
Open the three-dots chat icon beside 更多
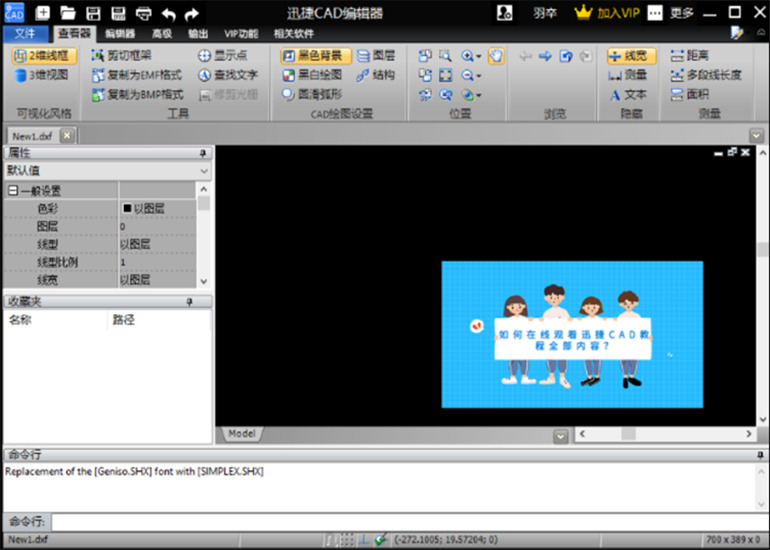[655, 13]
